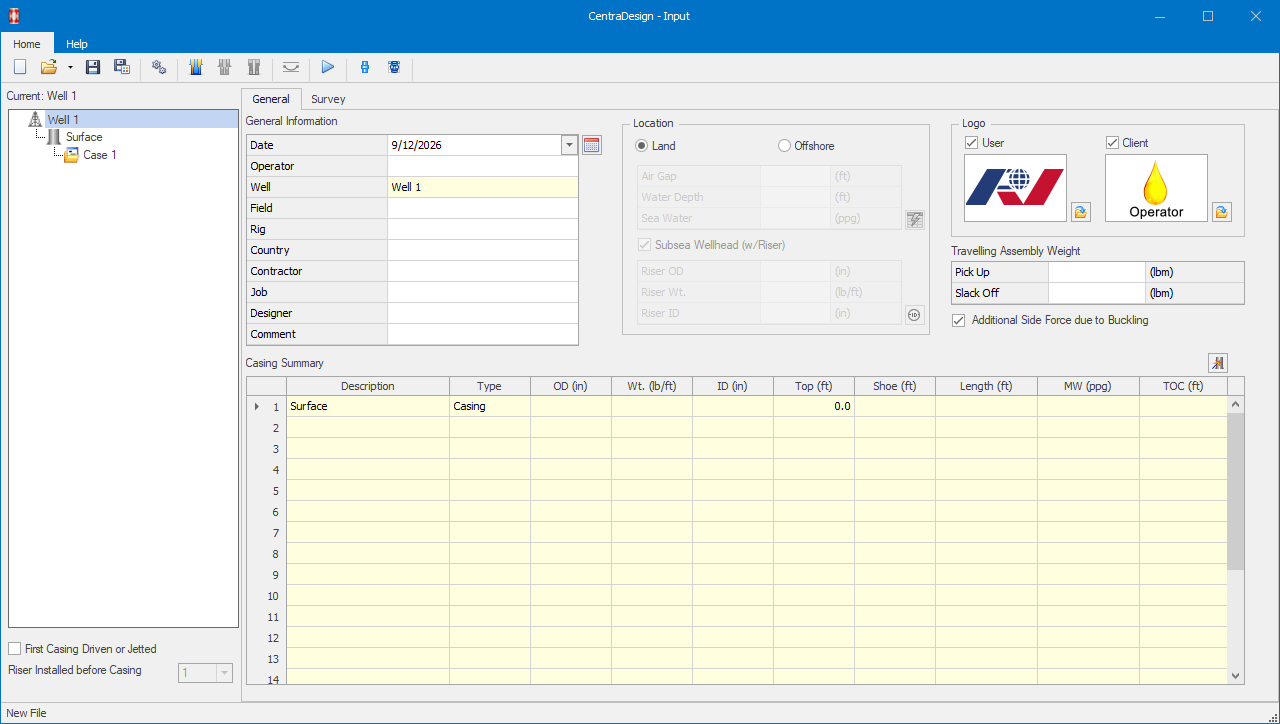The height and width of the screenshot is (724, 1280).
Task: Open settings with the gears icon
Action: (x=159, y=67)
